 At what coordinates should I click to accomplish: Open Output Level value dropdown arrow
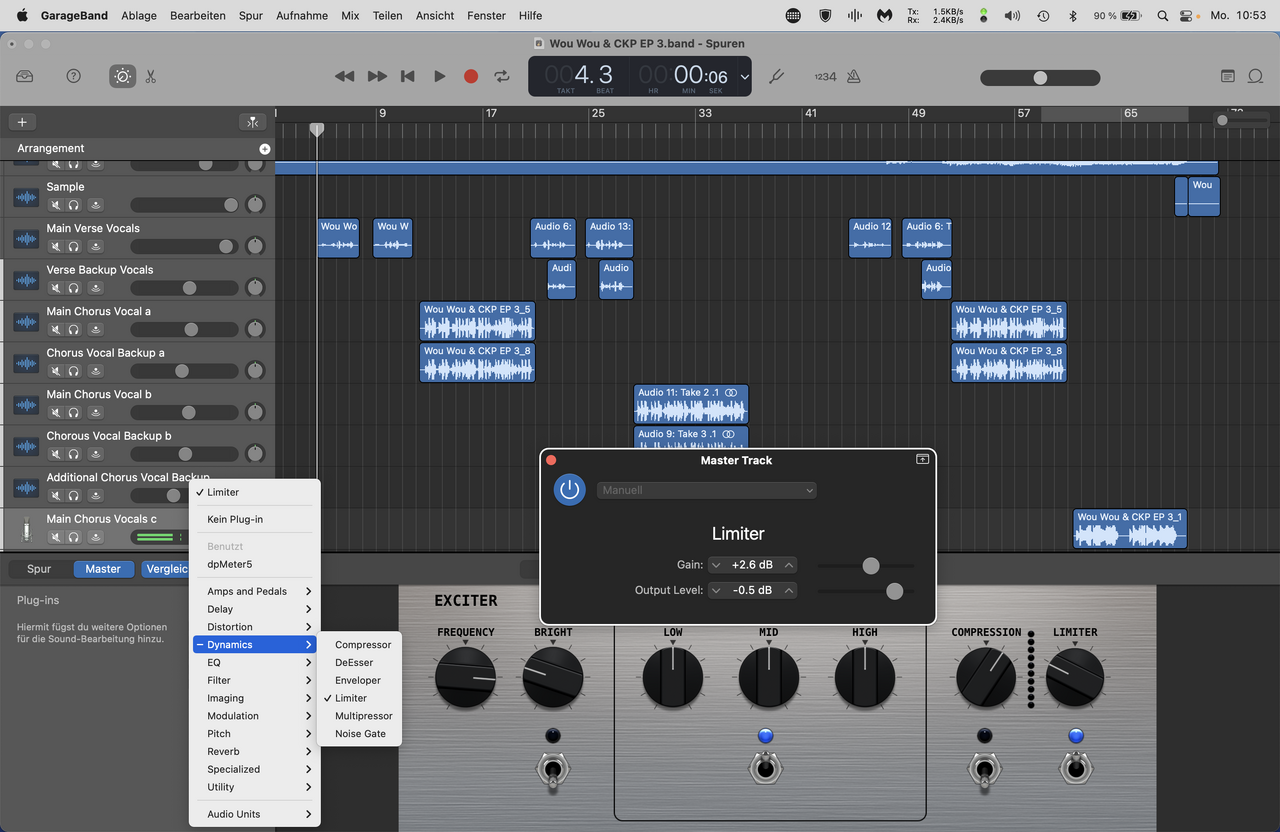point(716,591)
